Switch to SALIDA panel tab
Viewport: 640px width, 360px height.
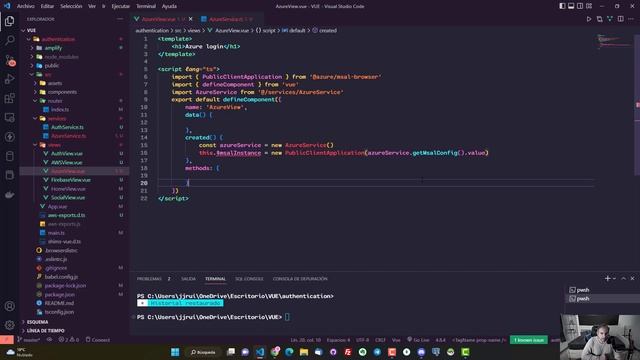[x=188, y=278]
